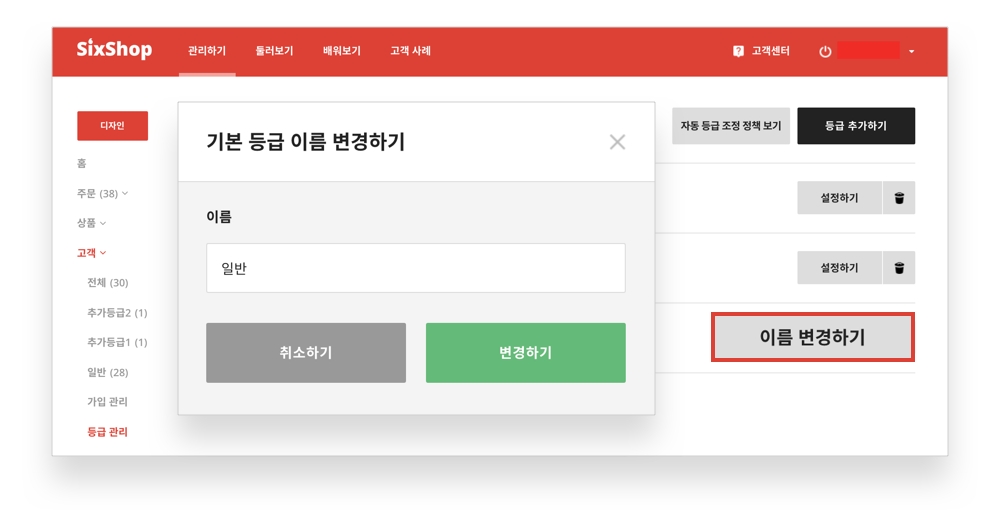The image size is (1000, 522).
Task: Click the 이름 text input field
Action: pos(415,268)
